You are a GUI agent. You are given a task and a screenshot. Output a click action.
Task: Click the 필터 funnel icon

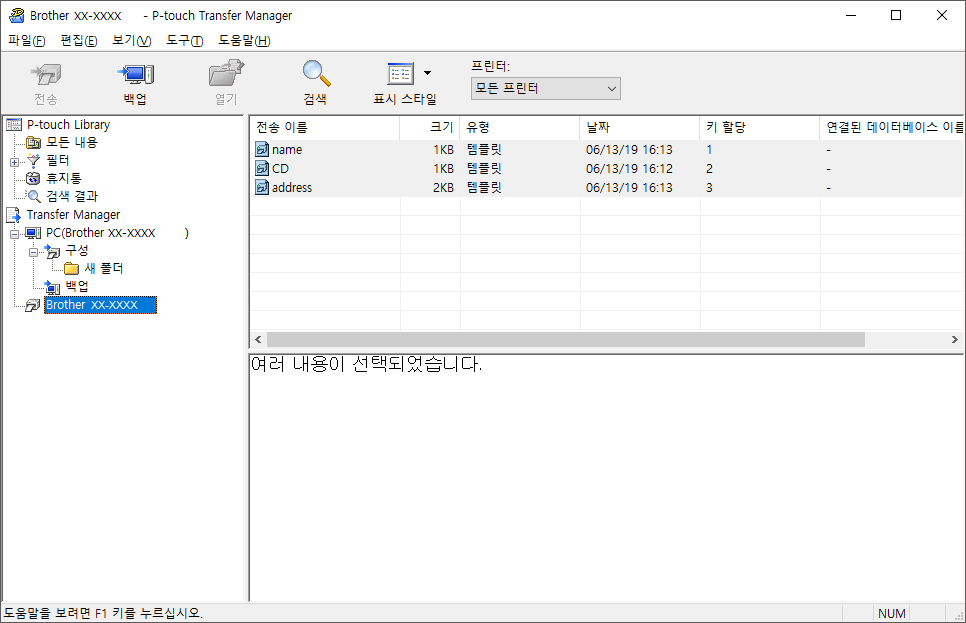[33, 161]
